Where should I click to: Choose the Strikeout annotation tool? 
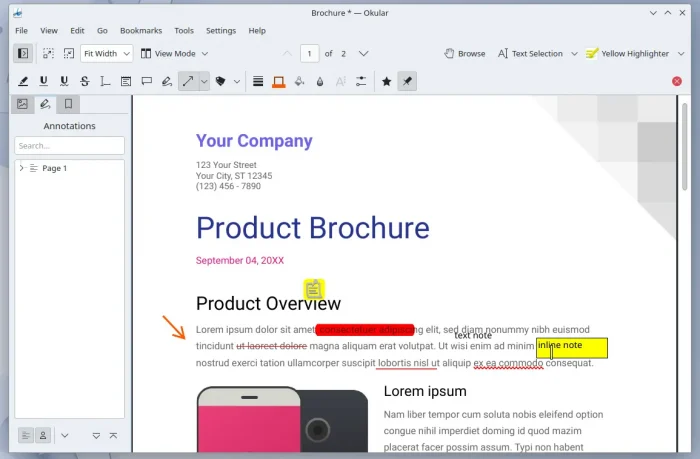point(85,81)
